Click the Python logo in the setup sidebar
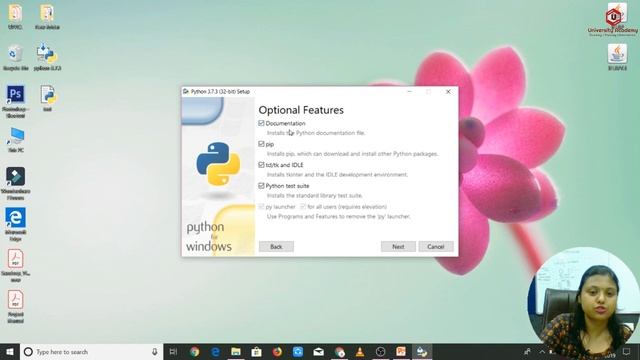 click(218, 164)
